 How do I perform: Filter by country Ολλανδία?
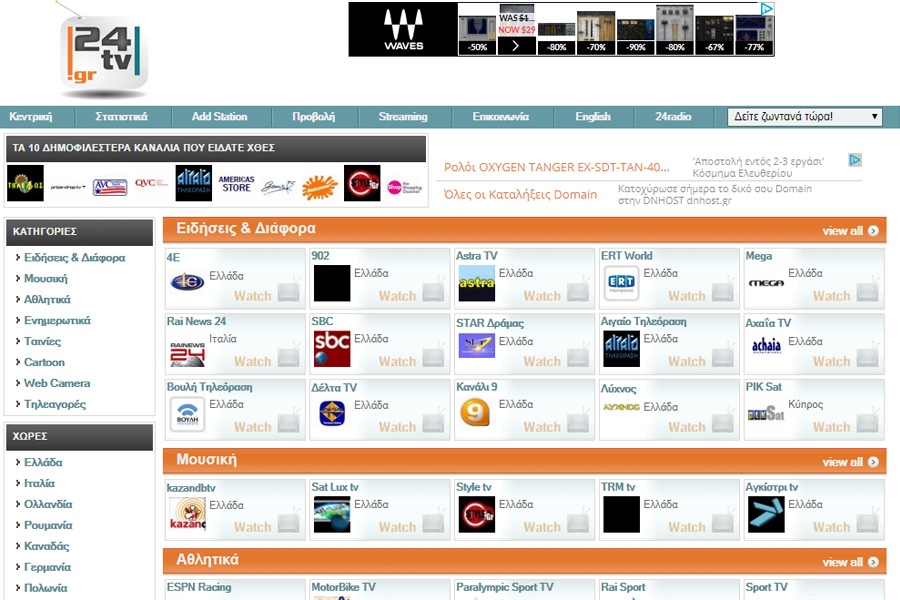pos(48,504)
